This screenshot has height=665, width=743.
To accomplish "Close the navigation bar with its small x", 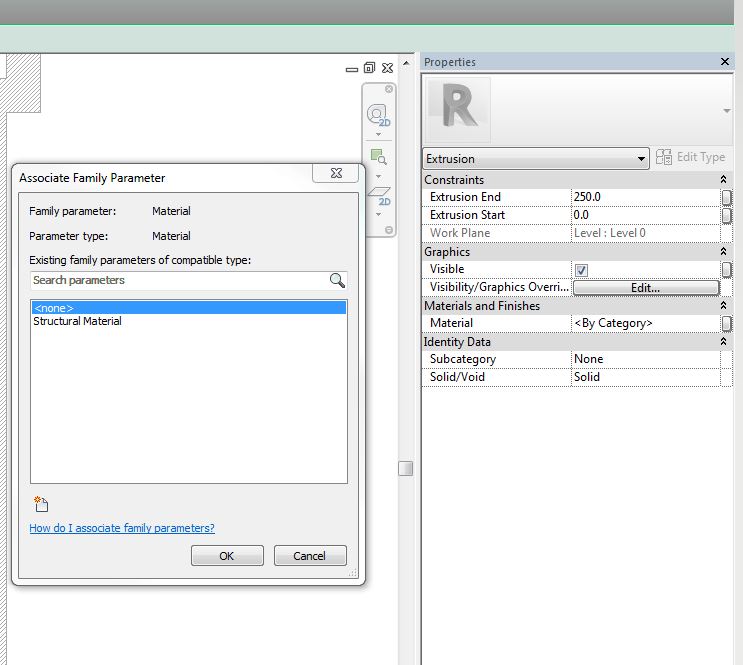I will [x=389, y=89].
